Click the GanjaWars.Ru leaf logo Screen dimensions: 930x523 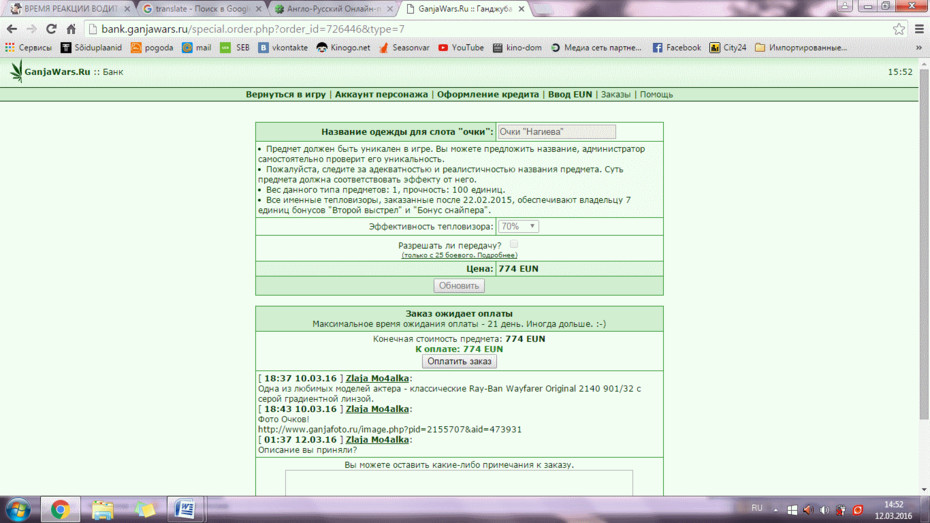(16, 71)
